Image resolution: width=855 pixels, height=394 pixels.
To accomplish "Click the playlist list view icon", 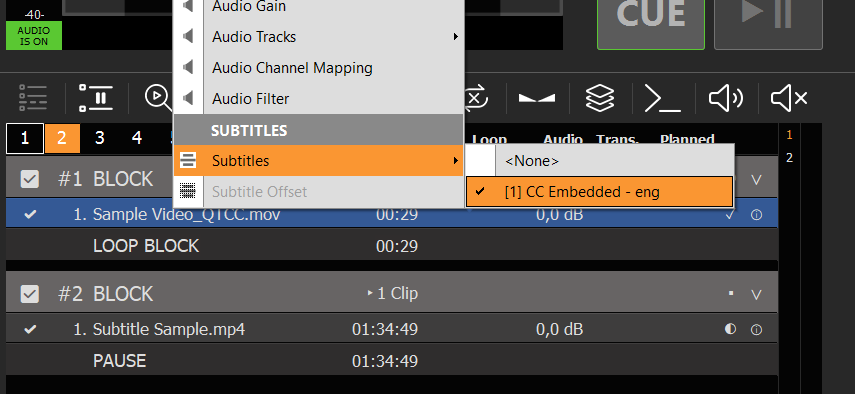I will click(x=33, y=98).
